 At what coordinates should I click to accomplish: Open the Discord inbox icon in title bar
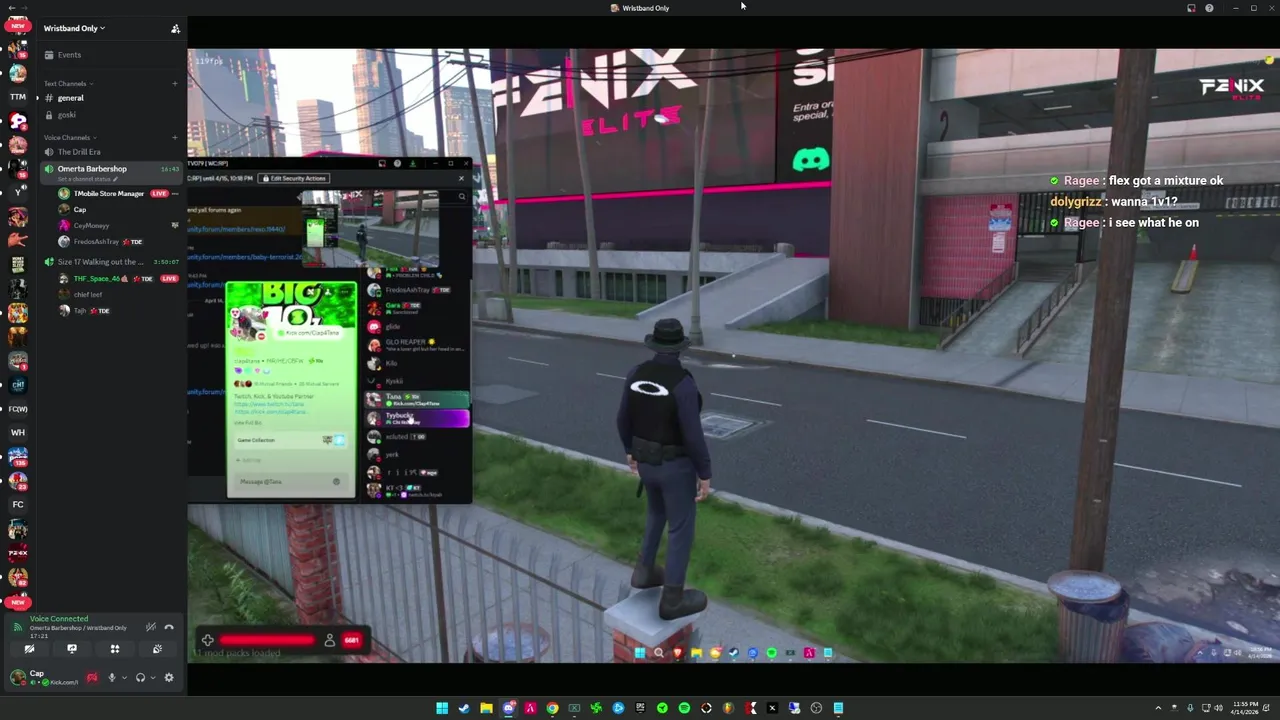tap(1191, 8)
